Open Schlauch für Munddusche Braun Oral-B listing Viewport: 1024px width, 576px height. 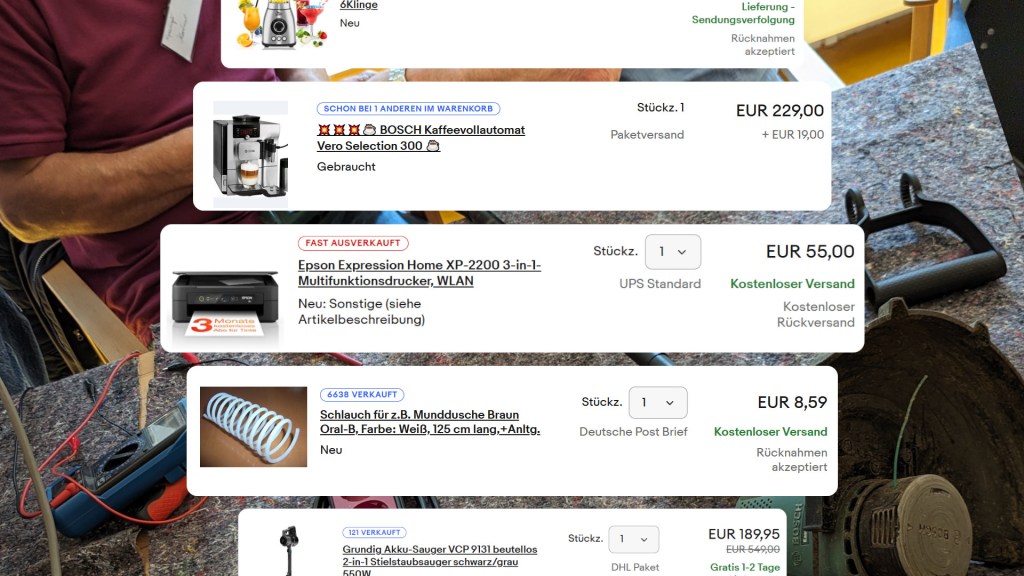[x=430, y=422]
